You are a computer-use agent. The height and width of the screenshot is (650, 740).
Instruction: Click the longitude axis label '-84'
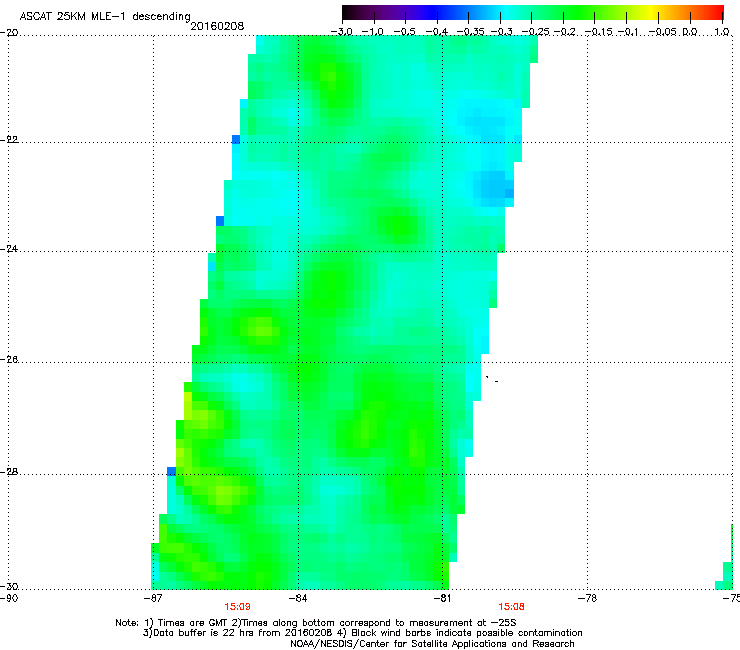point(298,598)
